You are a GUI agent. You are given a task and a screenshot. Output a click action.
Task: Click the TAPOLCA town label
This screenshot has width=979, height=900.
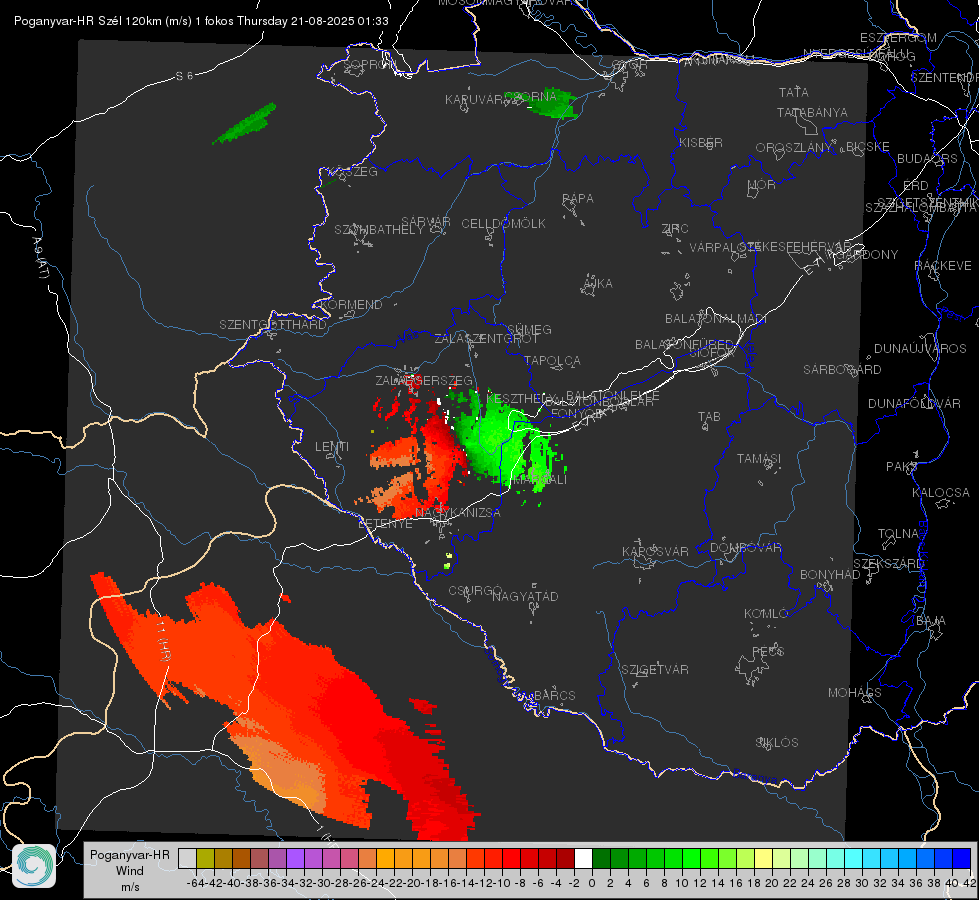click(x=553, y=360)
